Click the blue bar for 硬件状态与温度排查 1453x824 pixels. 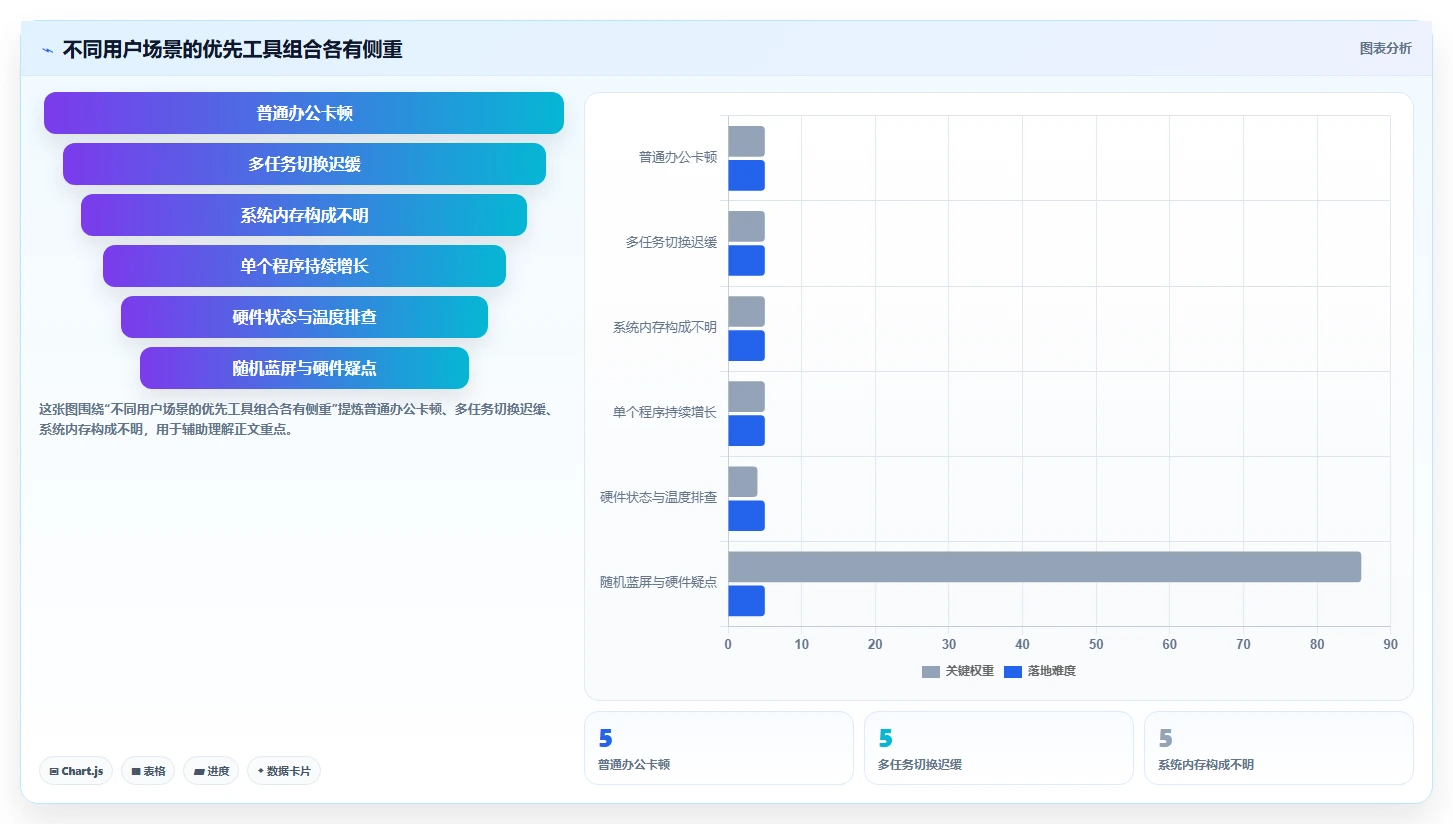[x=746, y=516]
